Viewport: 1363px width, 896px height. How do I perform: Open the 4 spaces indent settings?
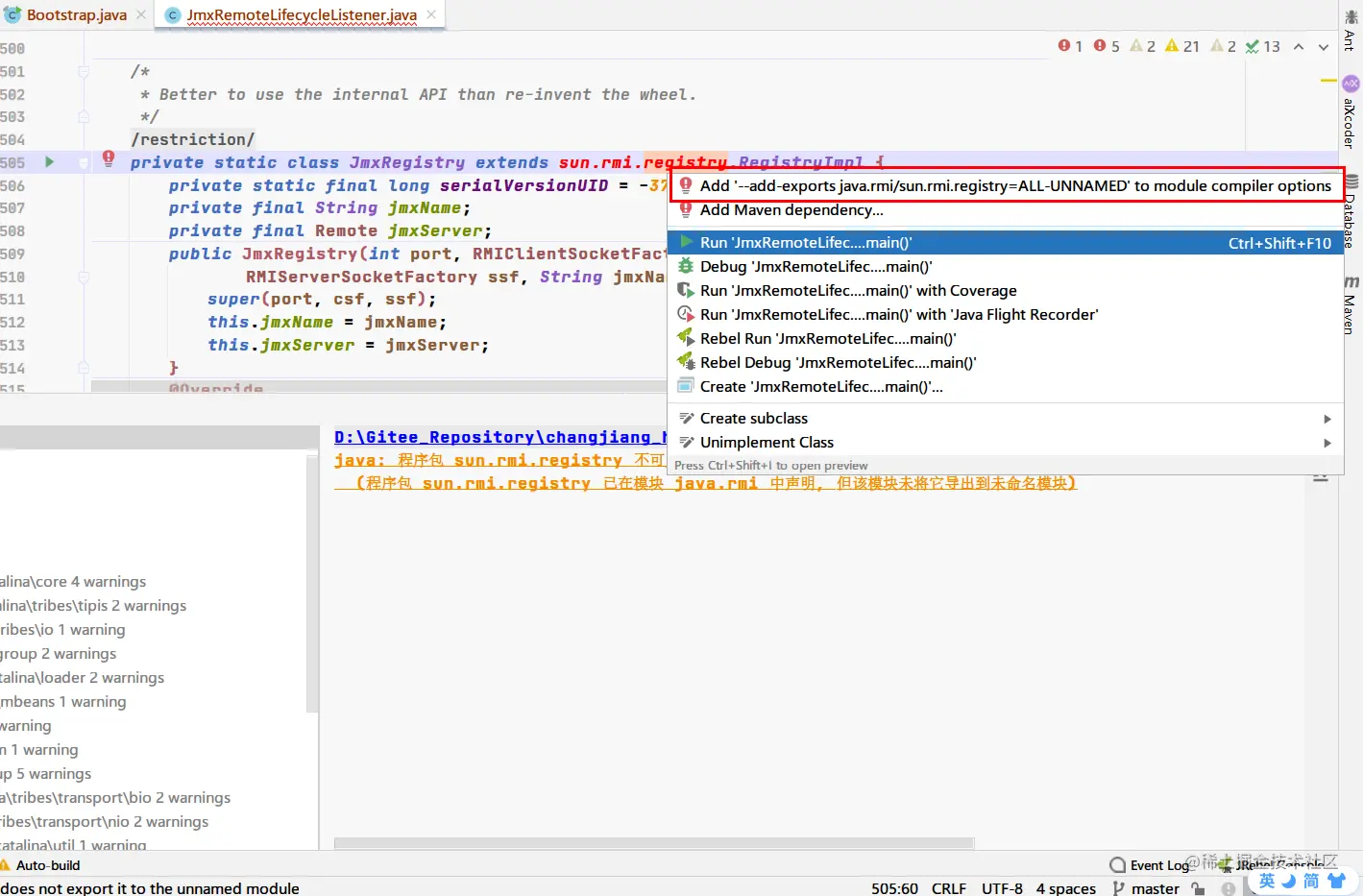click(x=1065, y=888)
